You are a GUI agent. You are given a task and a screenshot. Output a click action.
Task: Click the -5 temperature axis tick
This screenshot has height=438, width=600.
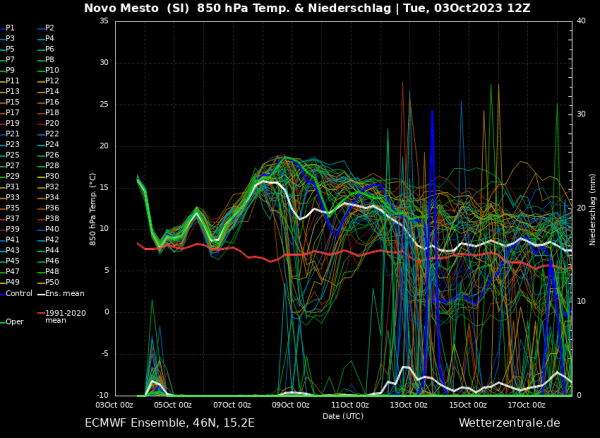tap(105, 354)
